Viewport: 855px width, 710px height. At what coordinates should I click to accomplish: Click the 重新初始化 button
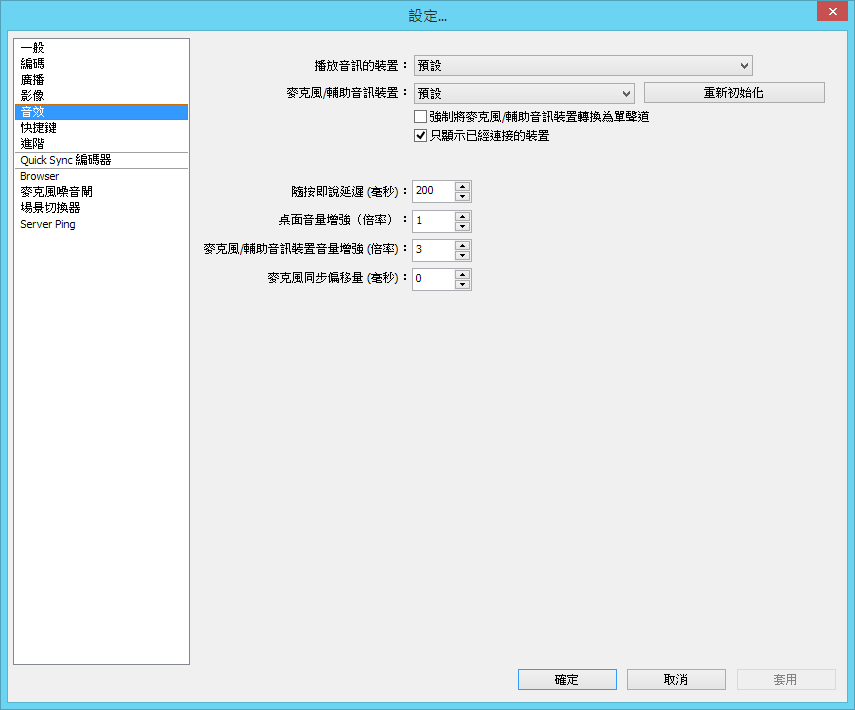pos(734,93)
